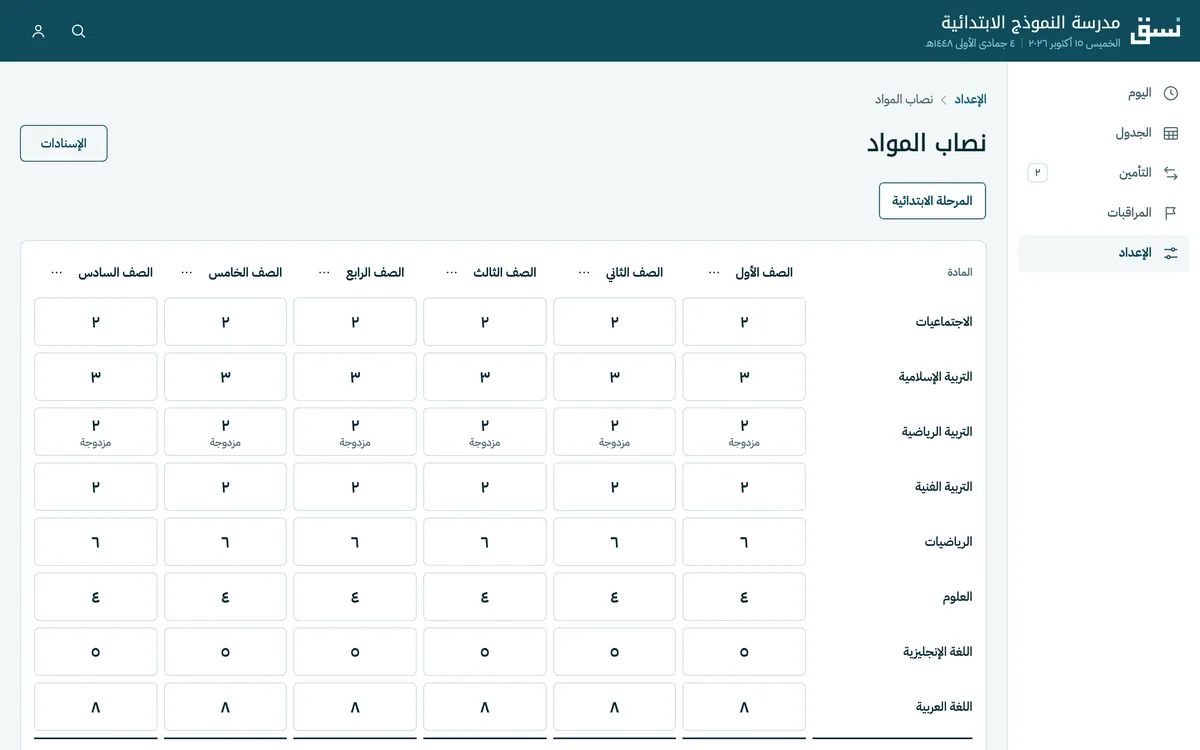The image size is (1200, 750).
Task: Click the الإسنادات button
Action: coord(64,143)
